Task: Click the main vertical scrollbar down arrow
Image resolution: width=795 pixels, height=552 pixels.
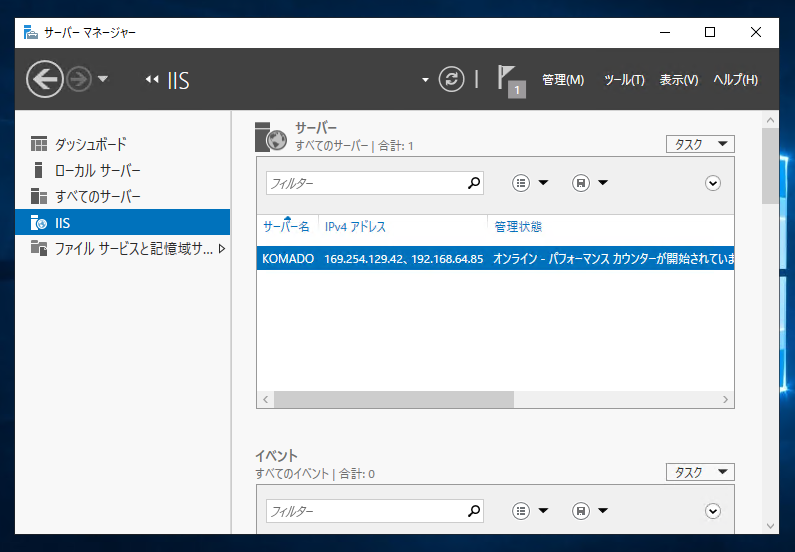Action: coord(770,526)
